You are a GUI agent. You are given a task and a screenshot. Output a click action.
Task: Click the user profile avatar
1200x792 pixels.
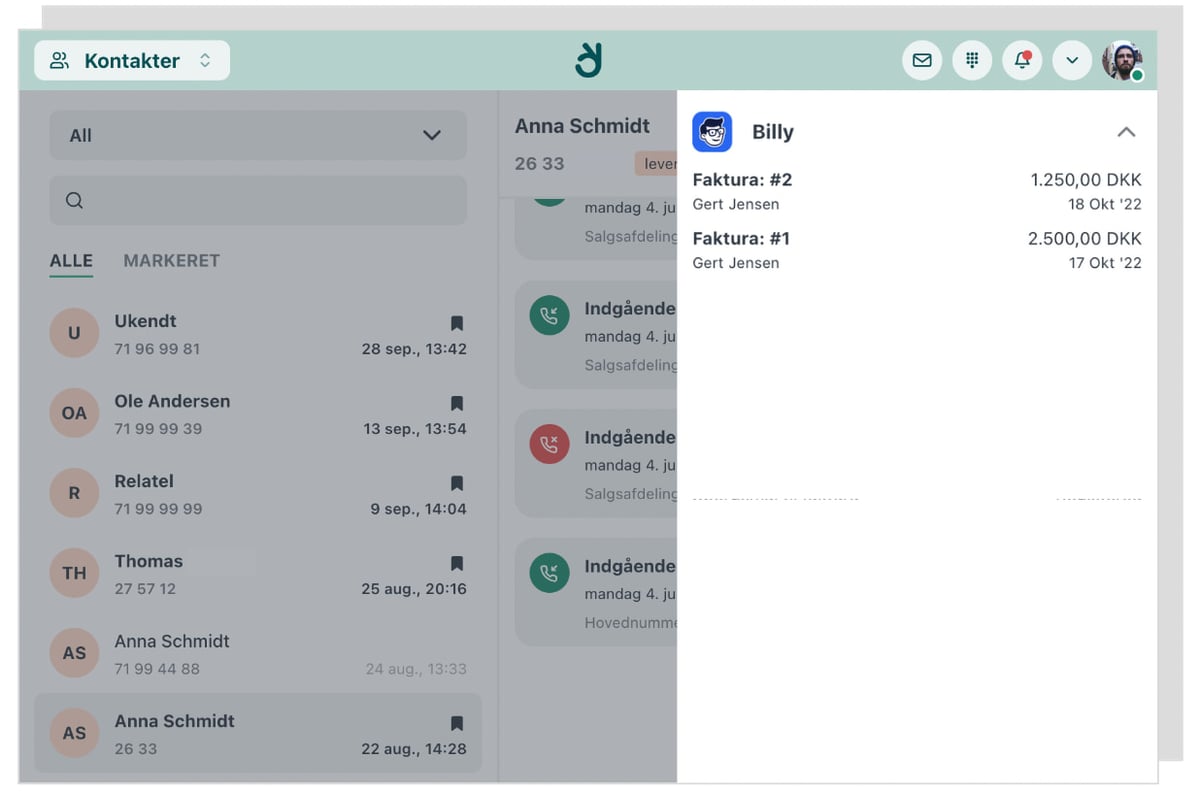point(1122,61)
